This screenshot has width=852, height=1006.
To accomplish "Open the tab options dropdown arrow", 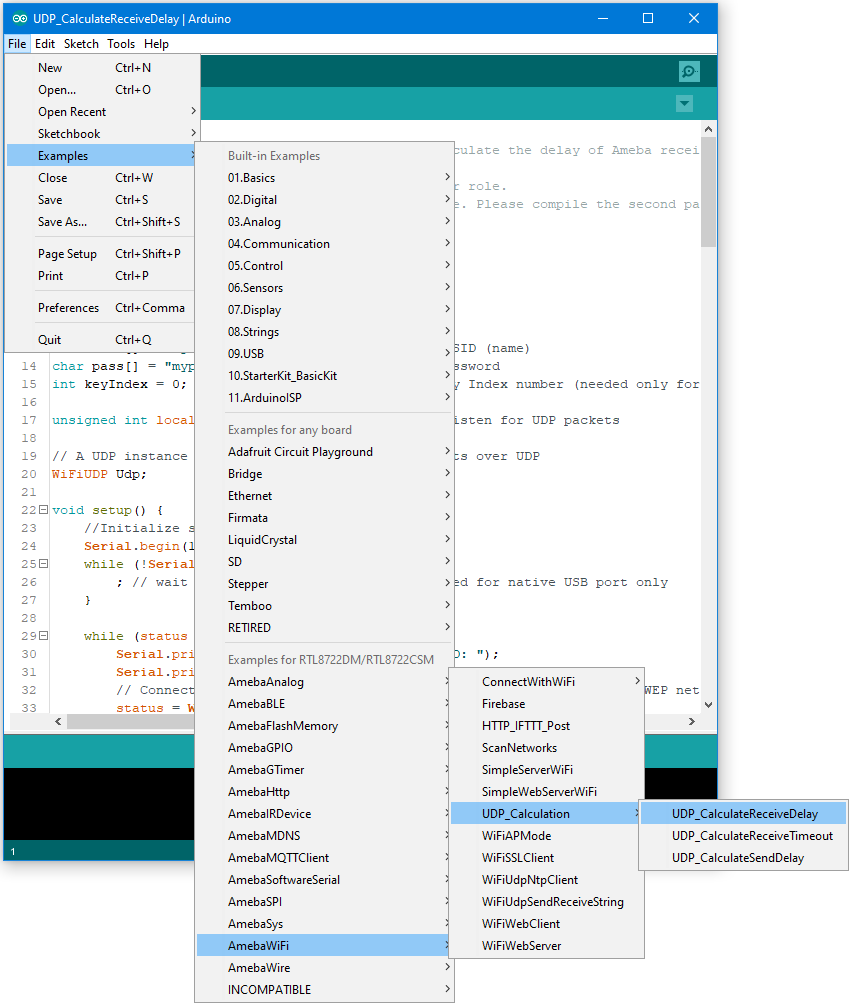I will click(x=685, y=103).
